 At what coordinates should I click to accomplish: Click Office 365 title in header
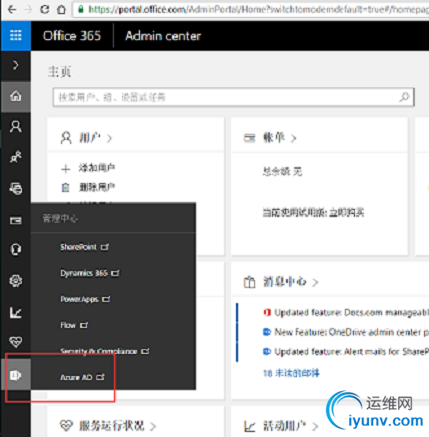point(72,36)
